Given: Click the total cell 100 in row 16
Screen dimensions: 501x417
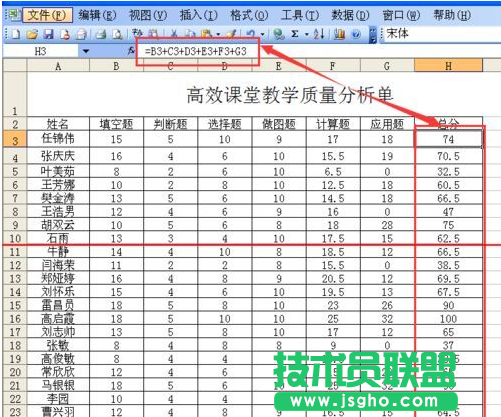Looking at the screenshot, I should point(448,319).
